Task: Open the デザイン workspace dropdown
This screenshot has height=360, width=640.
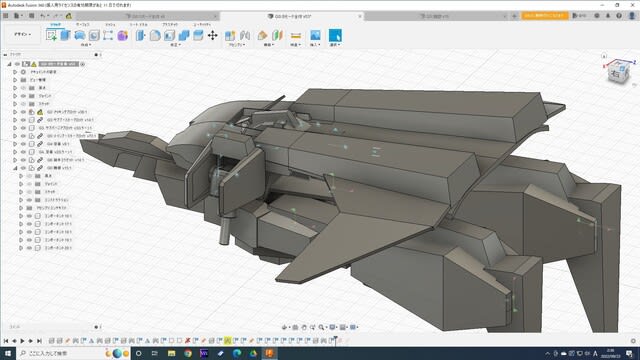Action: pyautogui.click(x=22, y=34)
